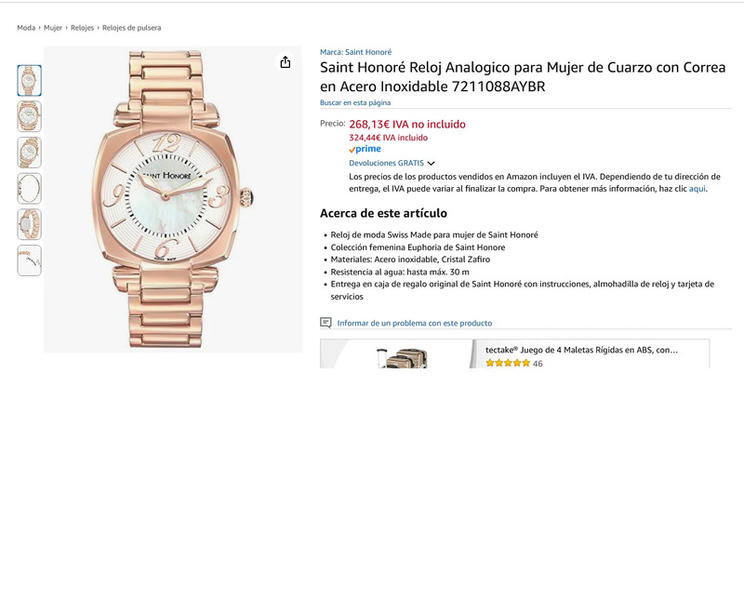Open the Mujer breadcrumb
The image size is (744, 600).
53,28
